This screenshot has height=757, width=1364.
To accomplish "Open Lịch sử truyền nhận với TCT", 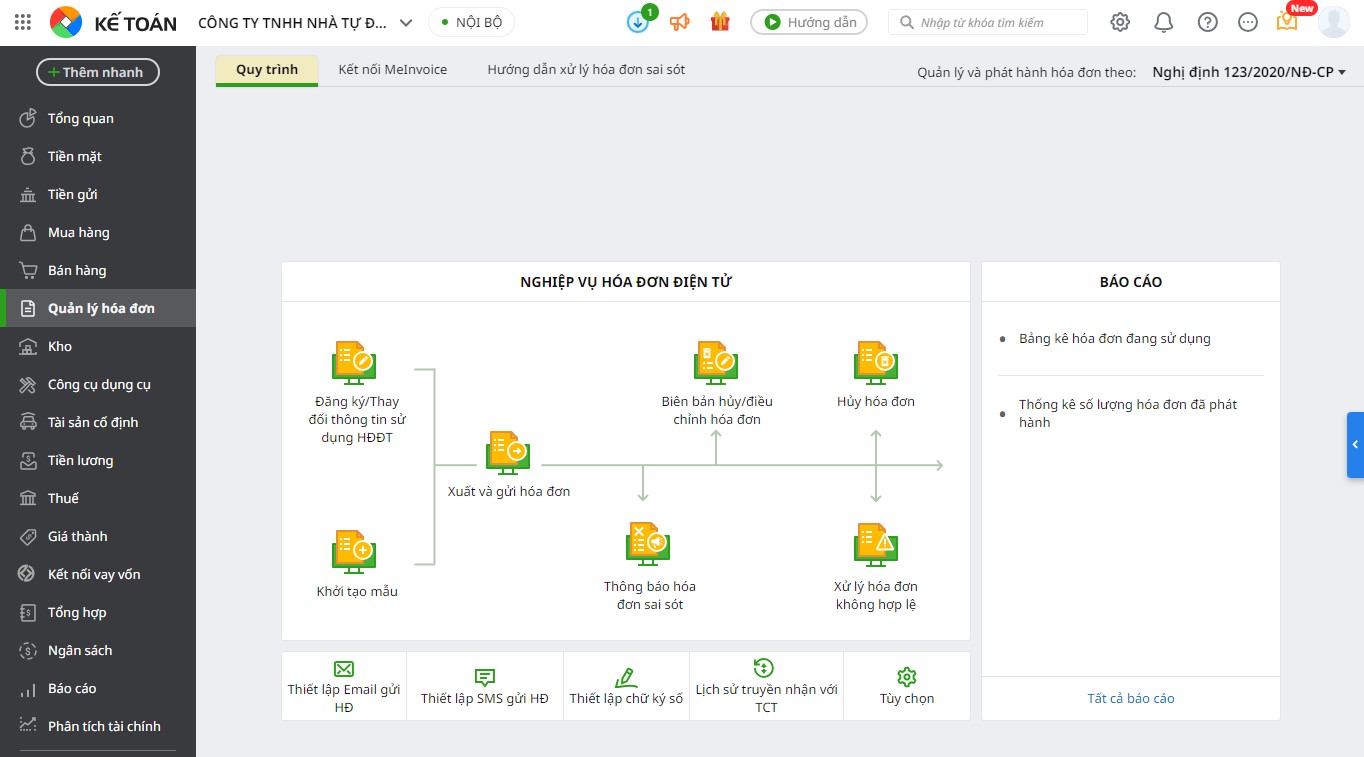I will point(766,686).
